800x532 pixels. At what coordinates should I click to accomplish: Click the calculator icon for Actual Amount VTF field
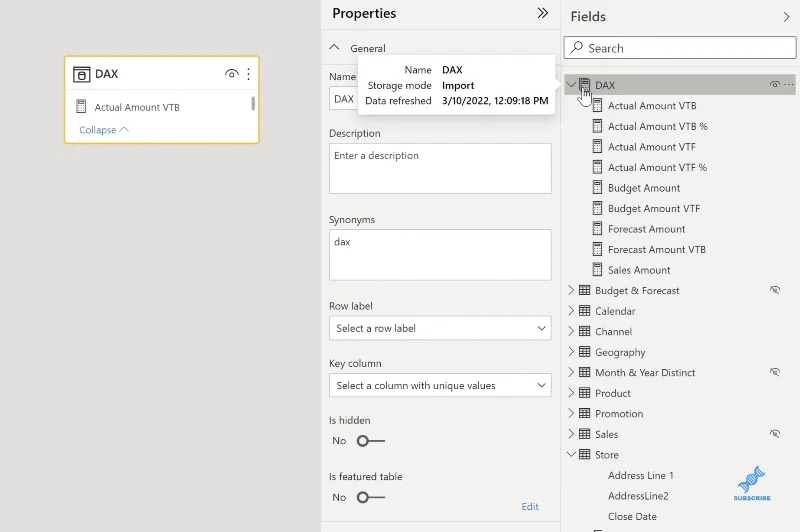tap(597, 146)
